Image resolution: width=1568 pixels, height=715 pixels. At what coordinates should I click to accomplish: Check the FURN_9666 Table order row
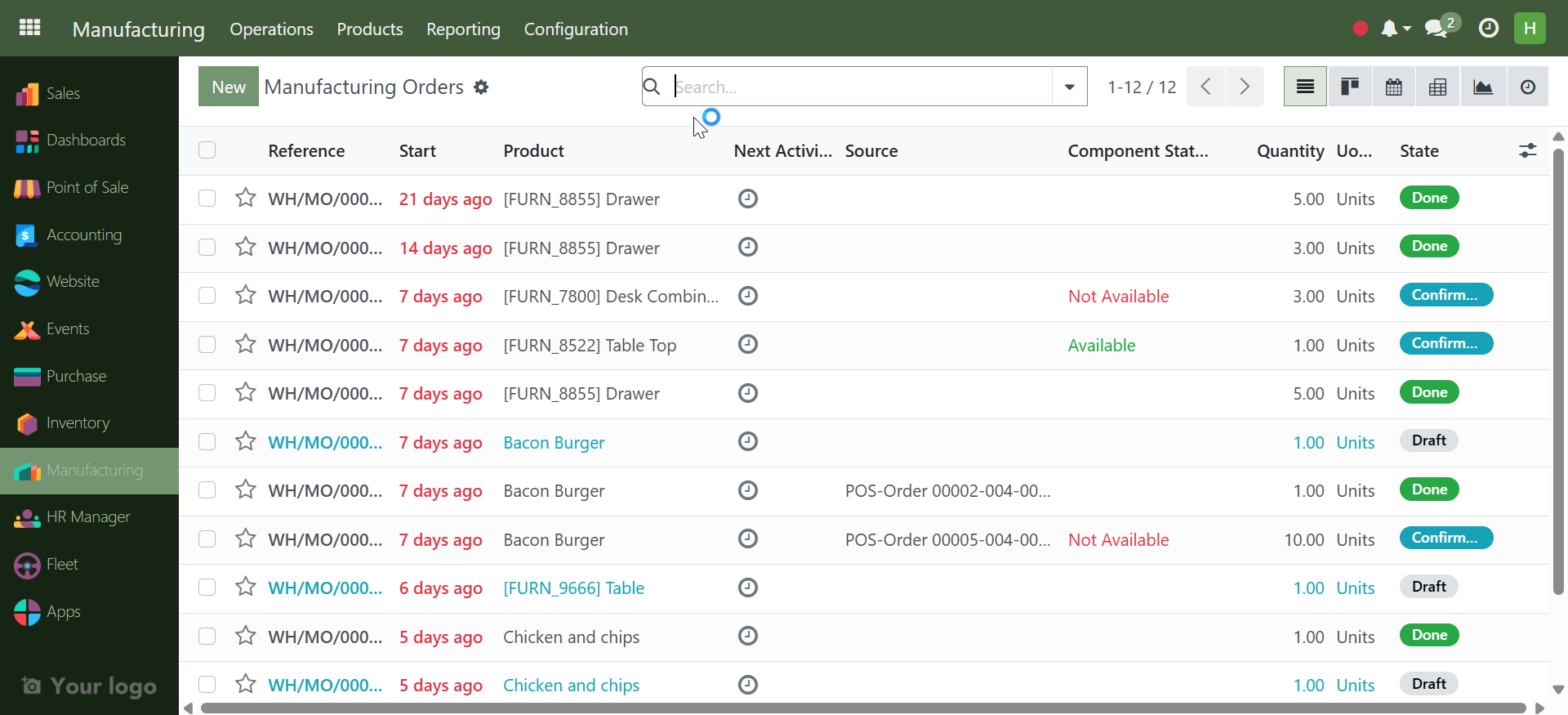click(207, 588)
